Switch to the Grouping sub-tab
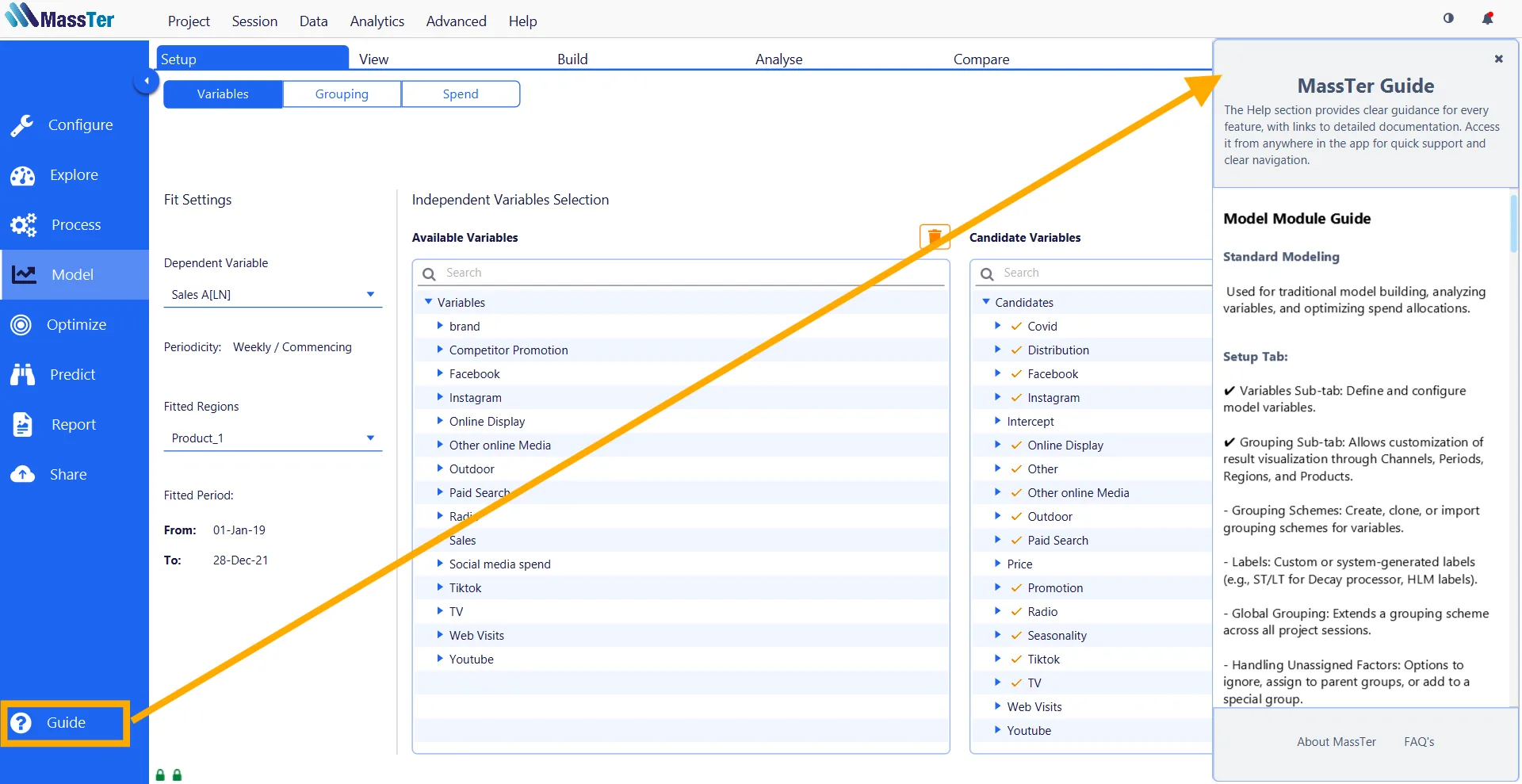This screenshot has width=1522, height=784. pyautogui.click(x=342, y=94)
